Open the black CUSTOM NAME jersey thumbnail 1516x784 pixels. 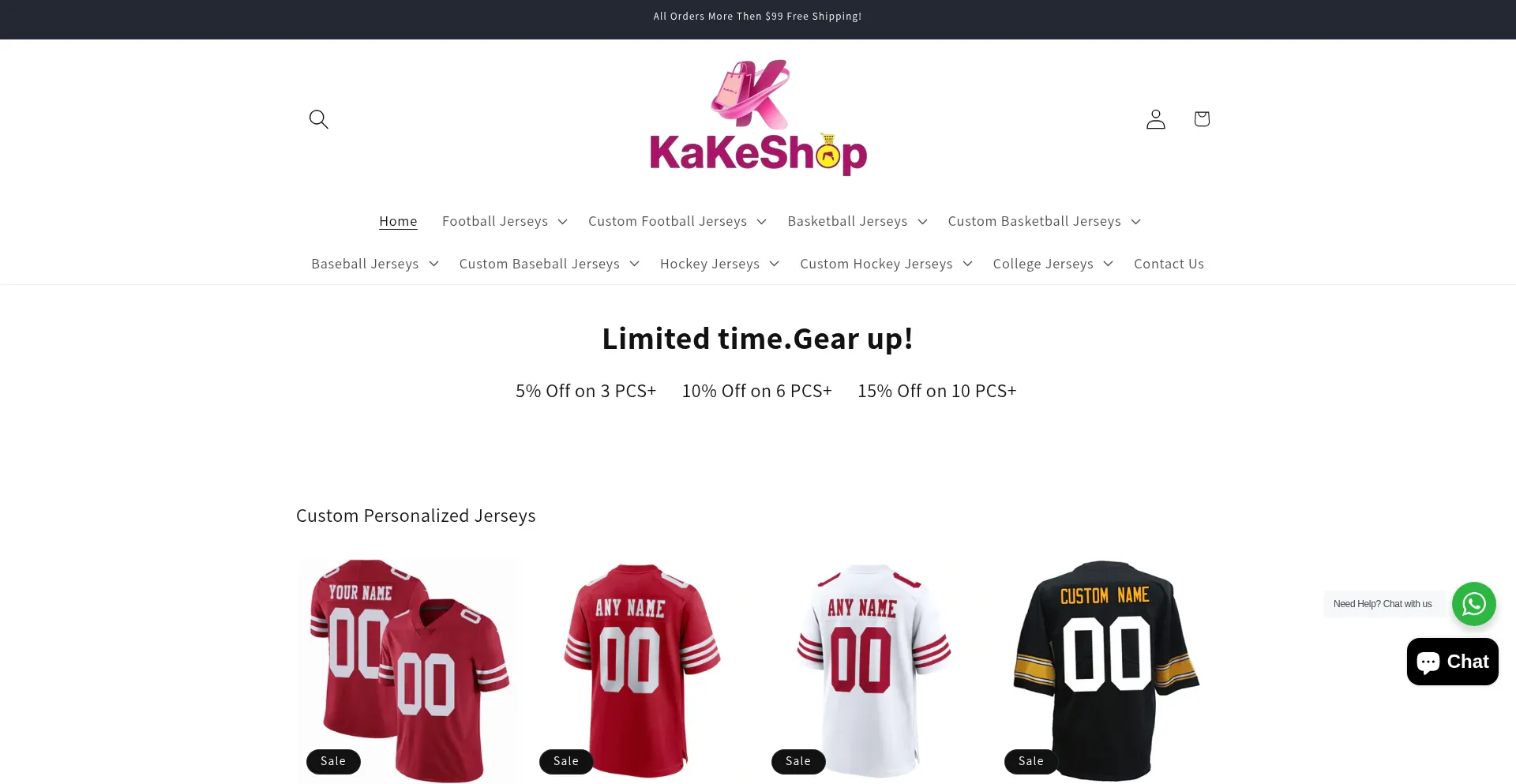tap(1105, 670)
